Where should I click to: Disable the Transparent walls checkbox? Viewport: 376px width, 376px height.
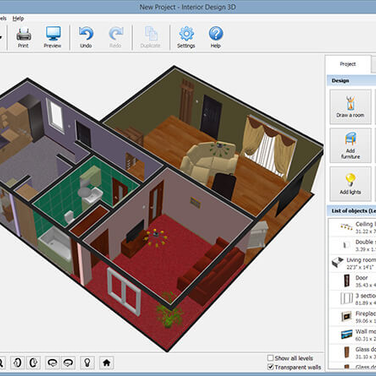point(270,367)
